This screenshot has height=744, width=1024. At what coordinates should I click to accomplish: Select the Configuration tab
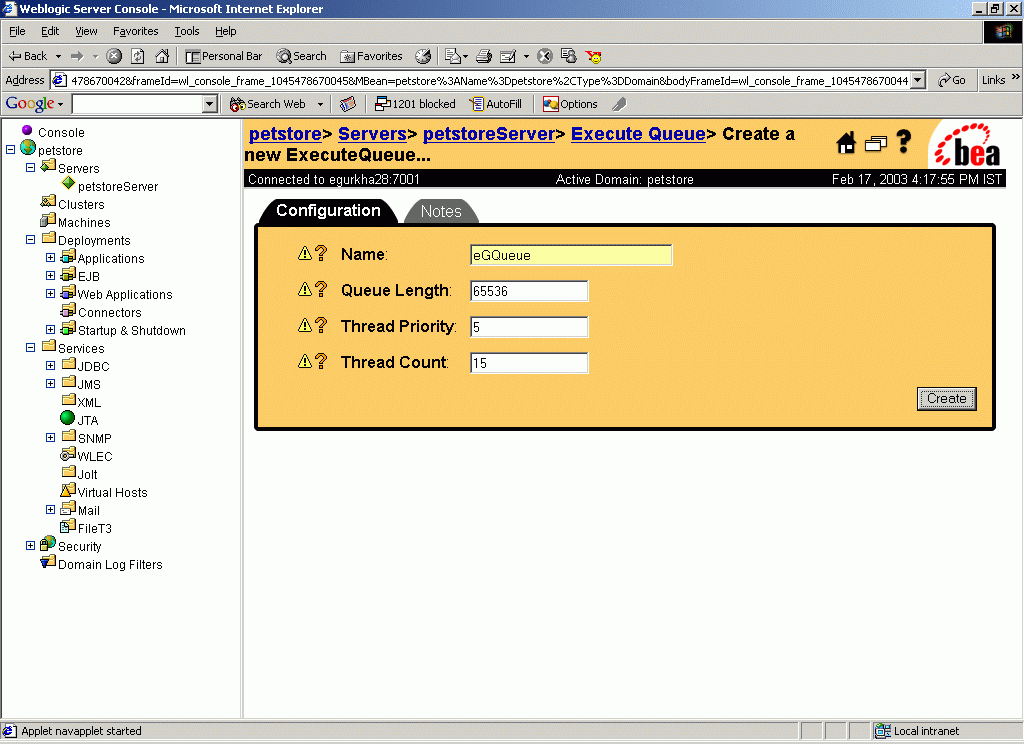pos(328,210)
